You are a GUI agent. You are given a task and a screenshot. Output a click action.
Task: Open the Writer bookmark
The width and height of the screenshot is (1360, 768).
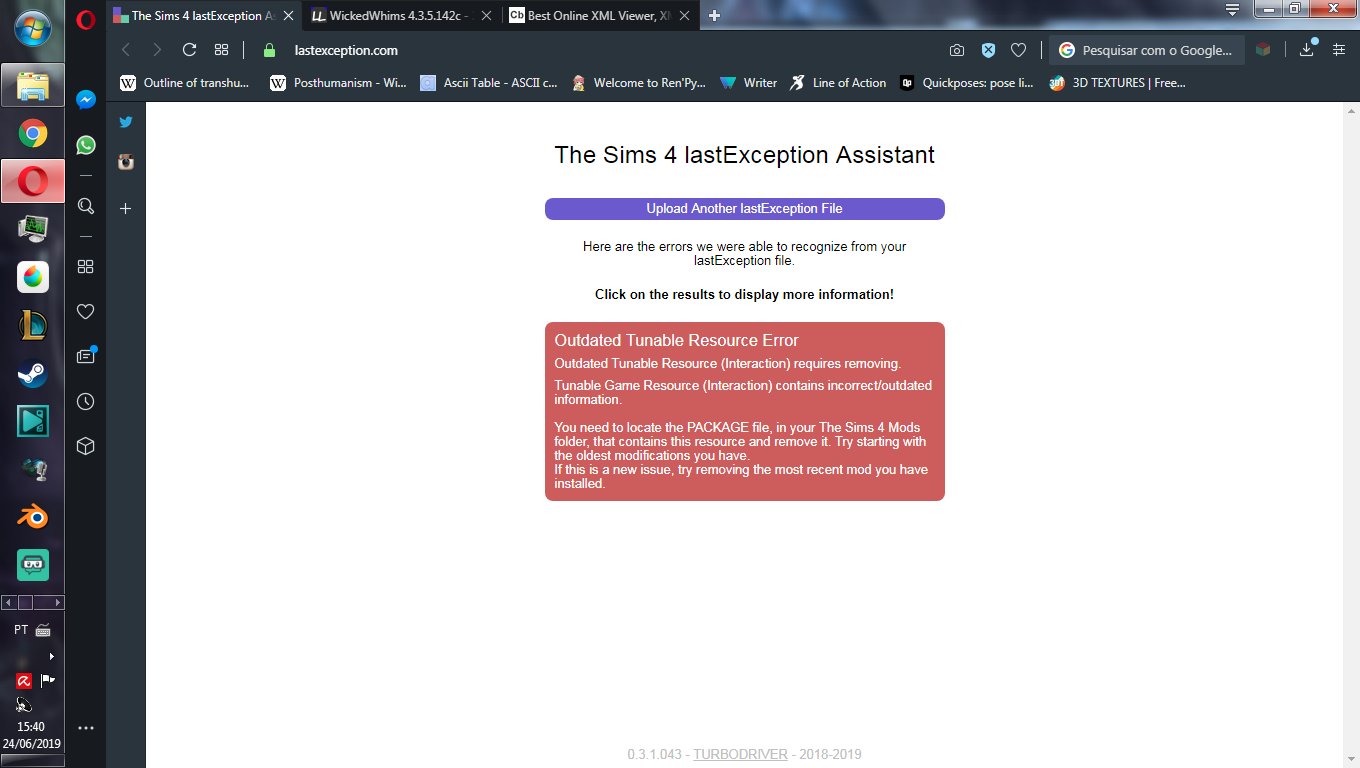tap(748, 83)
